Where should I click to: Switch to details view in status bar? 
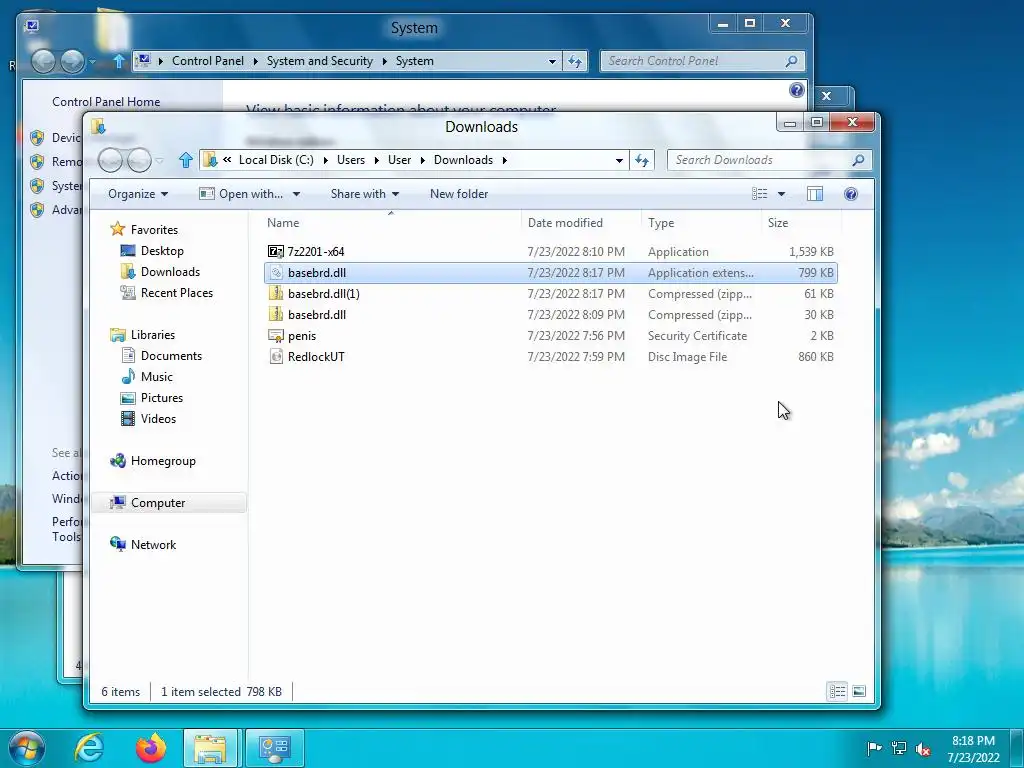[x=837, y=691]
